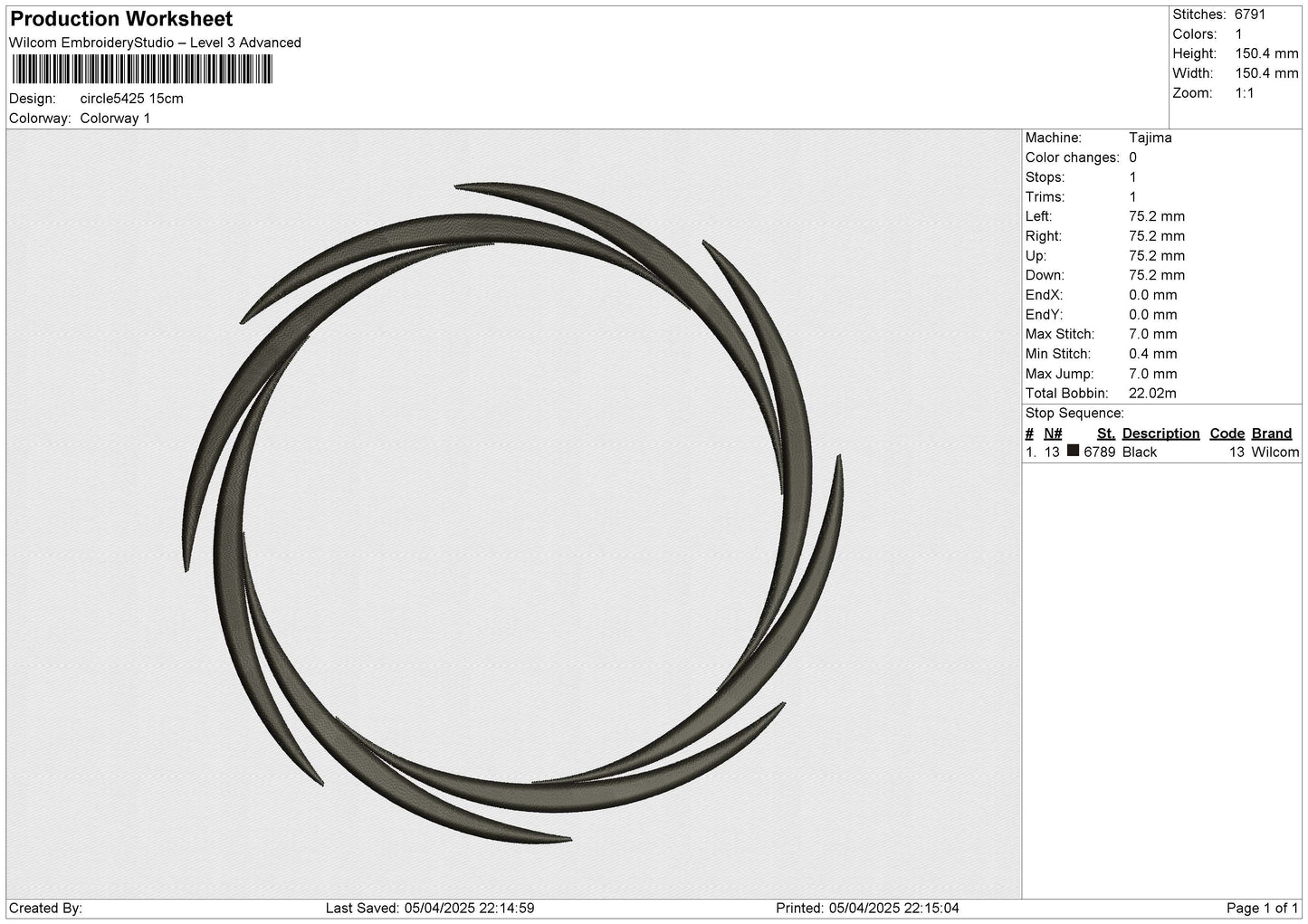1308x924 pixels.
Task: Click the Stops value 1
Action: [x=1132, y=177]
